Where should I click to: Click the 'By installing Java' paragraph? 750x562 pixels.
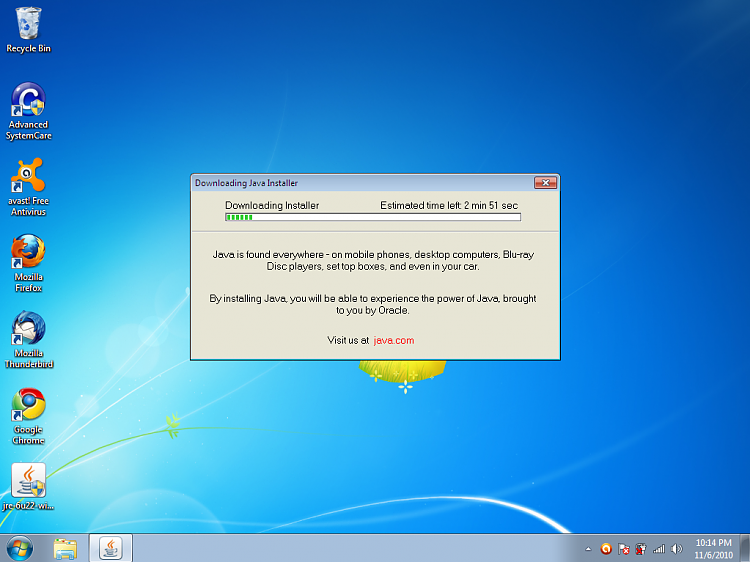coord(373,305)
